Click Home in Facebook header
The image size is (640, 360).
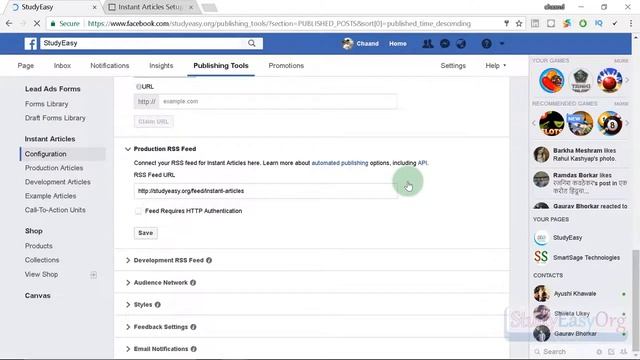pyautogui.click(x=398, y=44)
